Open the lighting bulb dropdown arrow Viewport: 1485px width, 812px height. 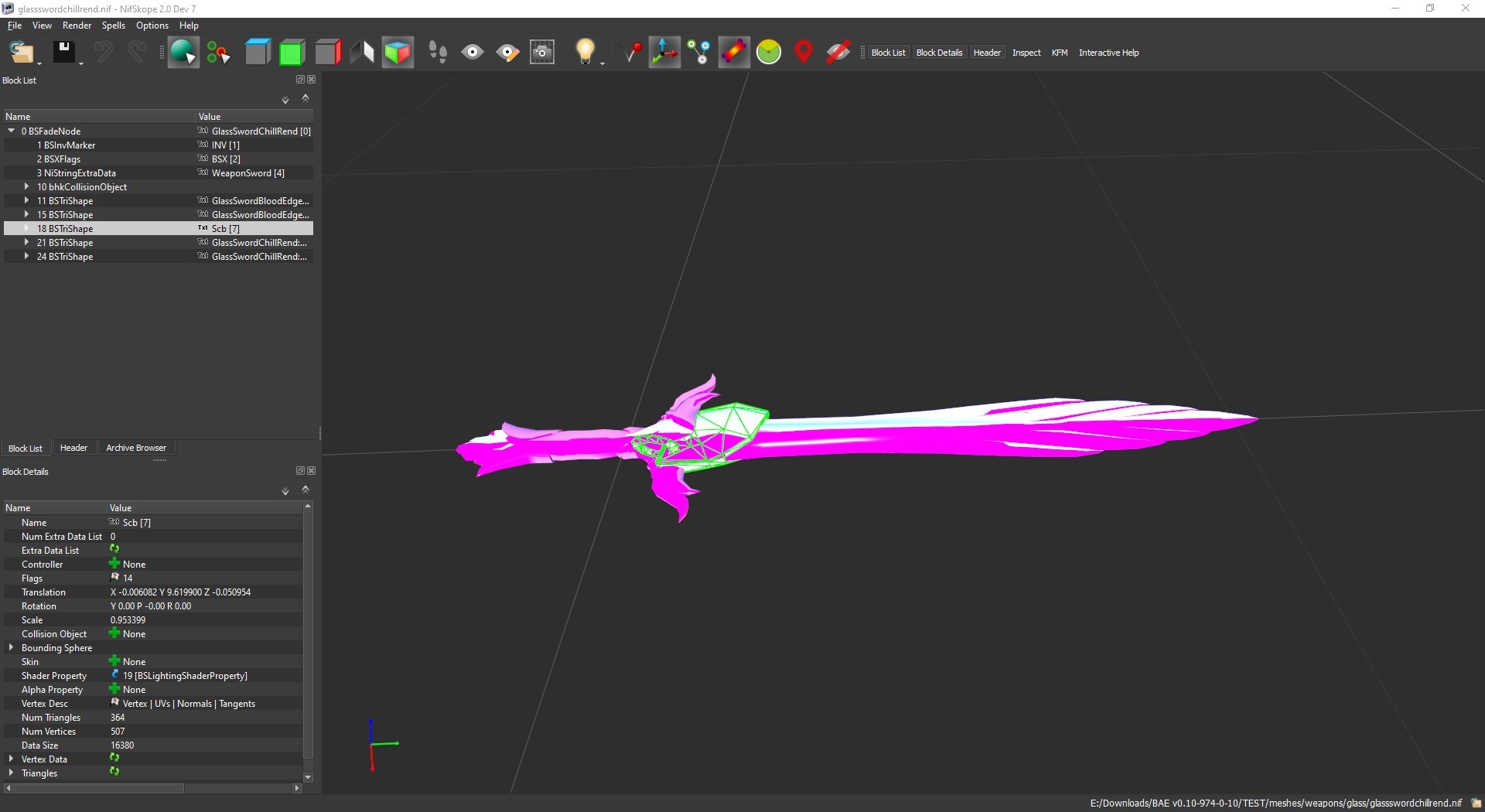point(603,63)
